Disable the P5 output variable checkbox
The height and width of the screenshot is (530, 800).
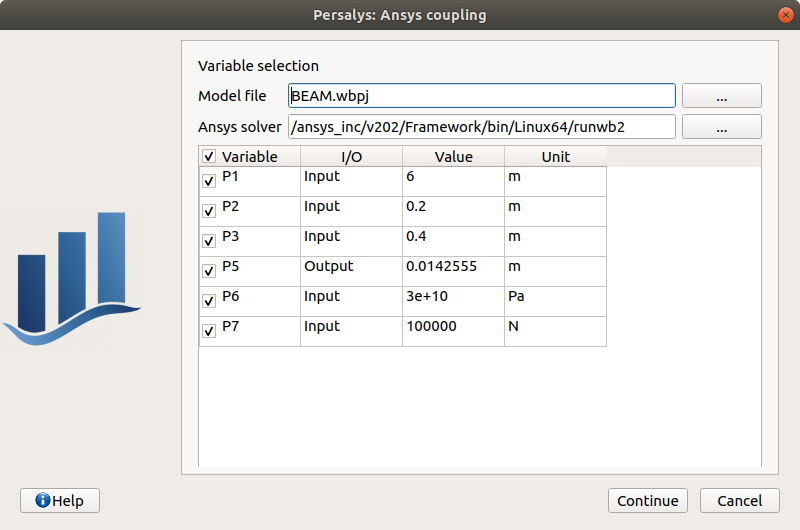click(209, 272)
